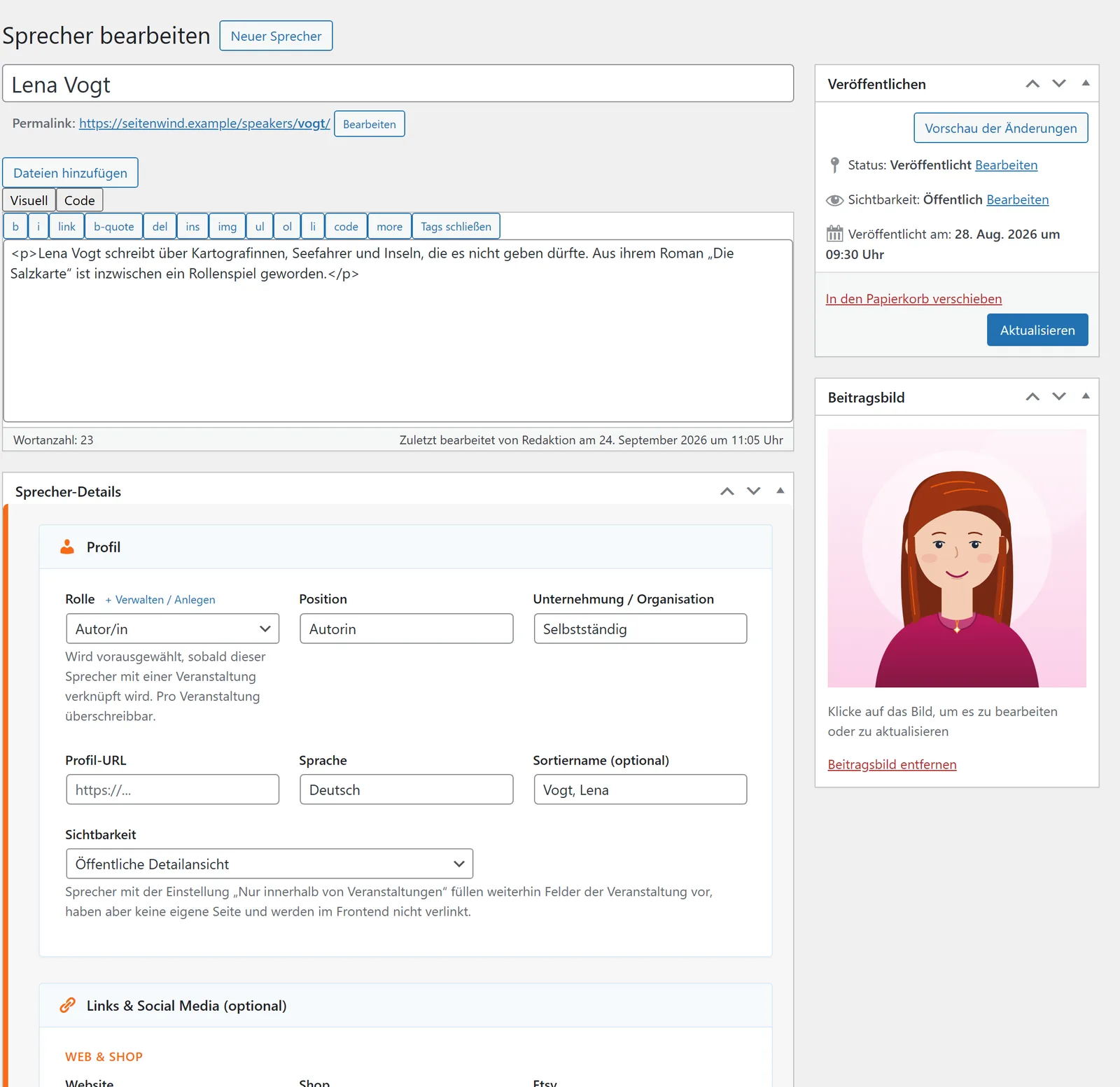1120x1087 pixels.
Task: Click Tags schließen button
Action: click(456, 227)
